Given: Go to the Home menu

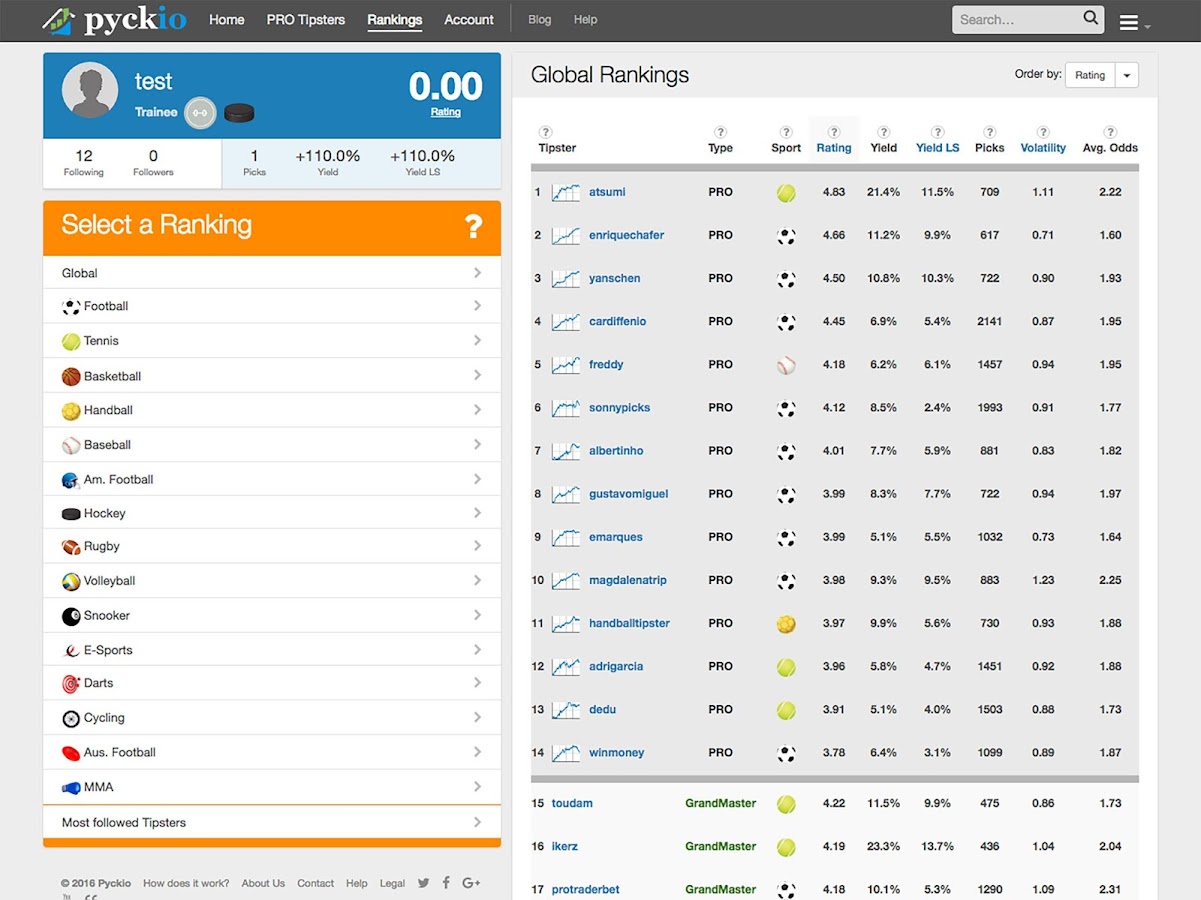Looking at the screenshot, I should 227,20.
